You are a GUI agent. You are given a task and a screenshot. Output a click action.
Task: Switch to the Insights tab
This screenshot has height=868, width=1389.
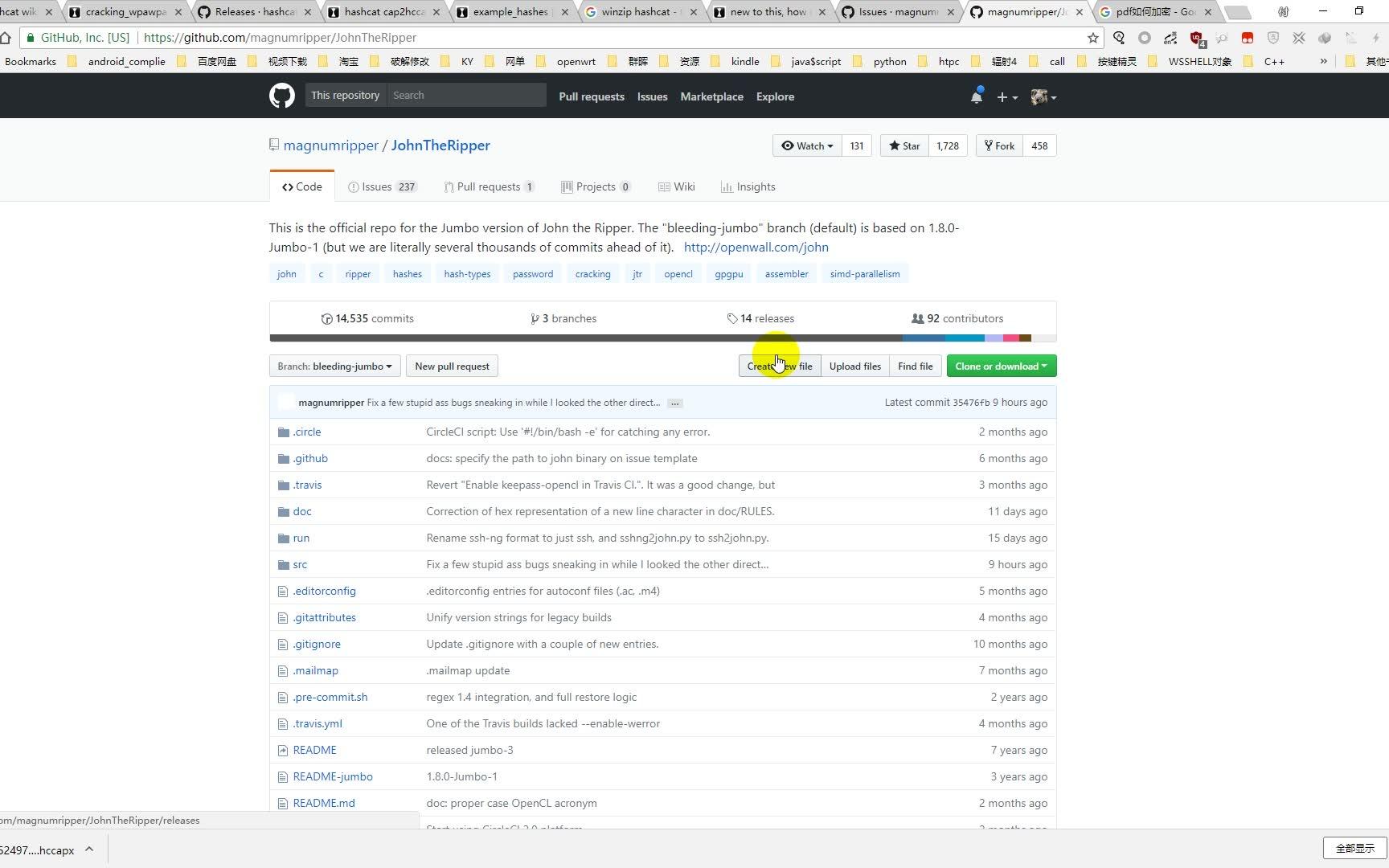coord(748,186)
